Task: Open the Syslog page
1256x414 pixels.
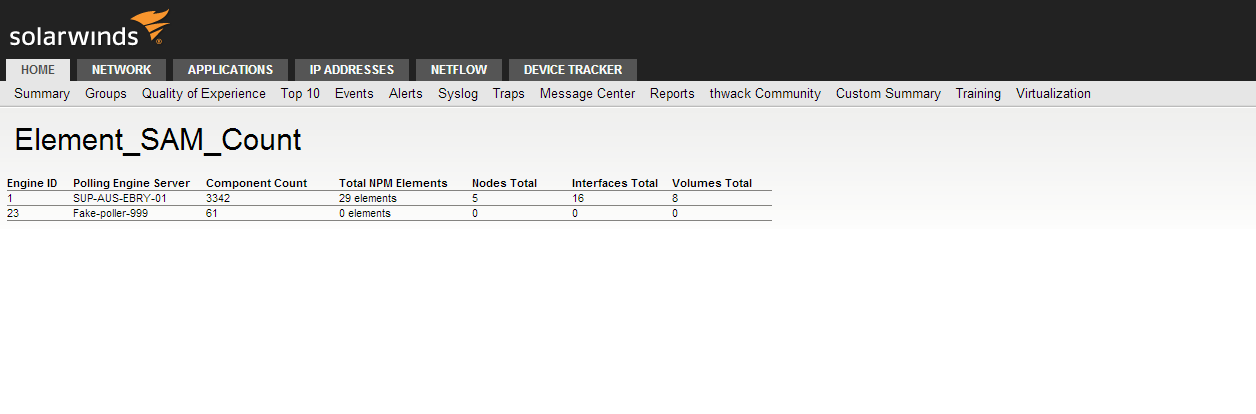Action: (458, 94)
